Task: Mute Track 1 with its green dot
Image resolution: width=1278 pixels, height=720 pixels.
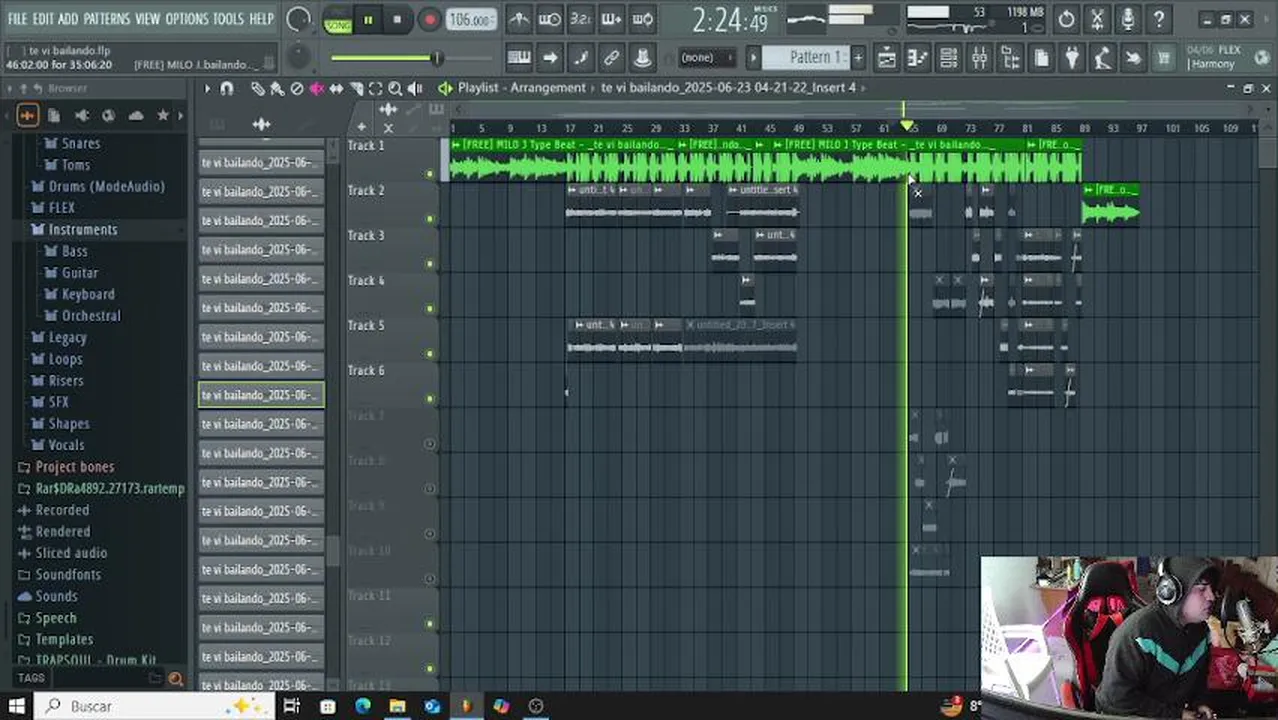Action: (431, 174)
